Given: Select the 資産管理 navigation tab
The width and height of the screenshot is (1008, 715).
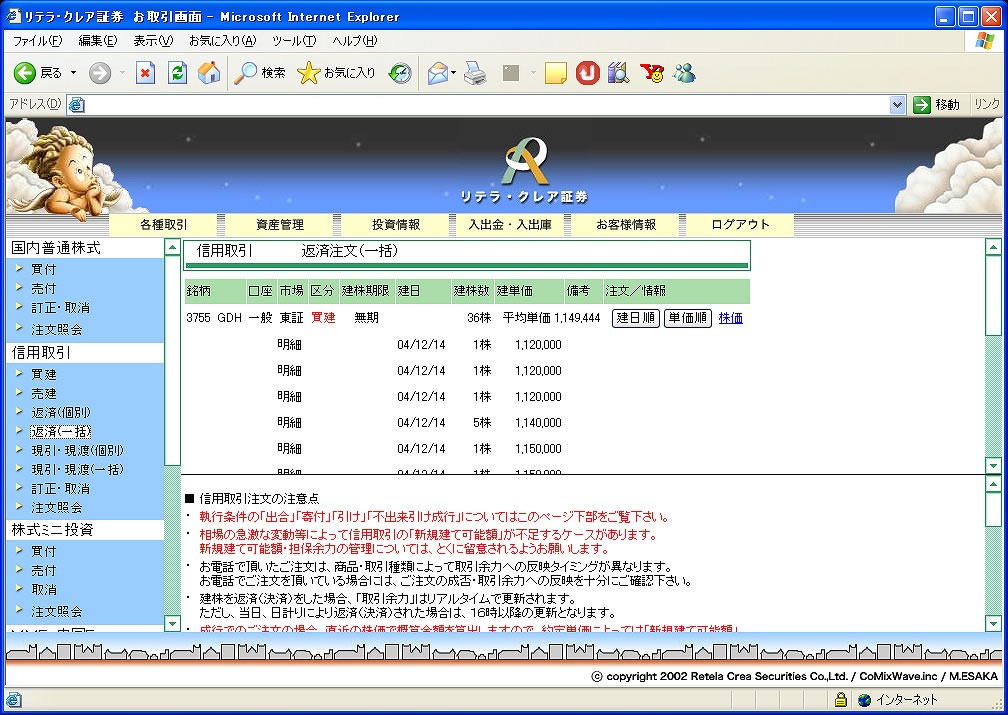Looking at the screenshot, I should coord(280,224).
